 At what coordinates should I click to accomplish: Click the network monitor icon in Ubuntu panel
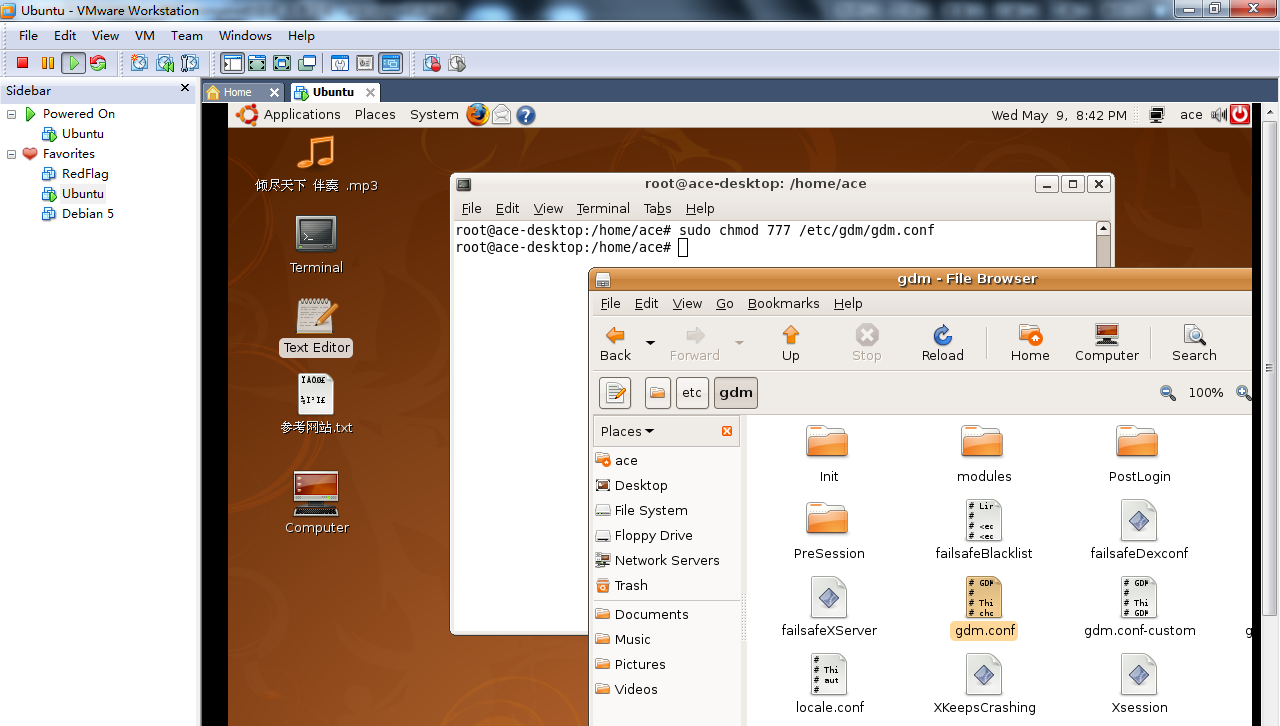[1157, 114]
